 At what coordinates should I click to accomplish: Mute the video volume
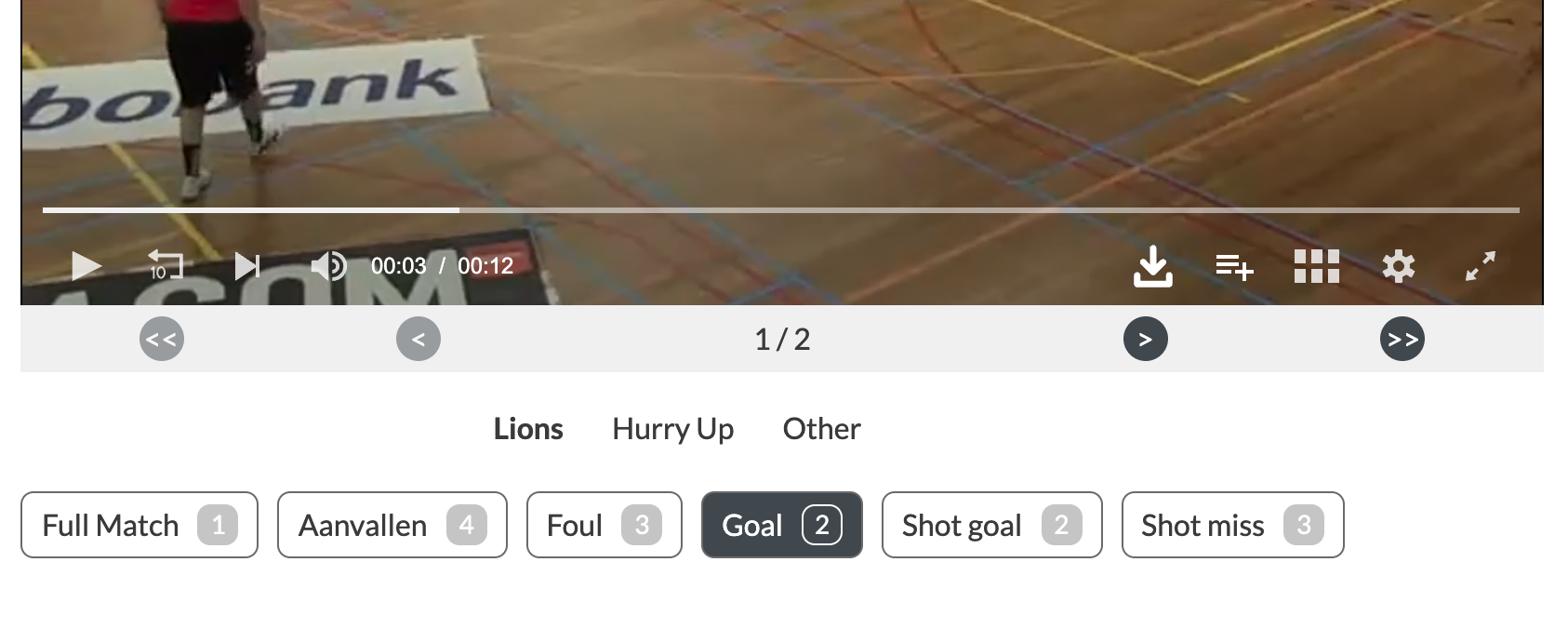[327, 266]
